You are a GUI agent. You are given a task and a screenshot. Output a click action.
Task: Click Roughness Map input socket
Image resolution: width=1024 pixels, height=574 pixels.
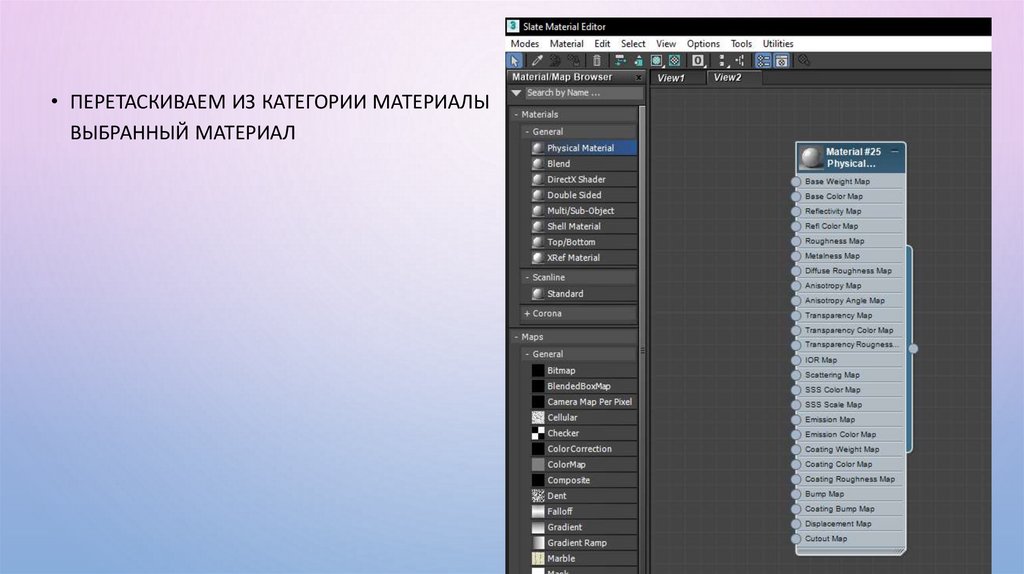795,241
